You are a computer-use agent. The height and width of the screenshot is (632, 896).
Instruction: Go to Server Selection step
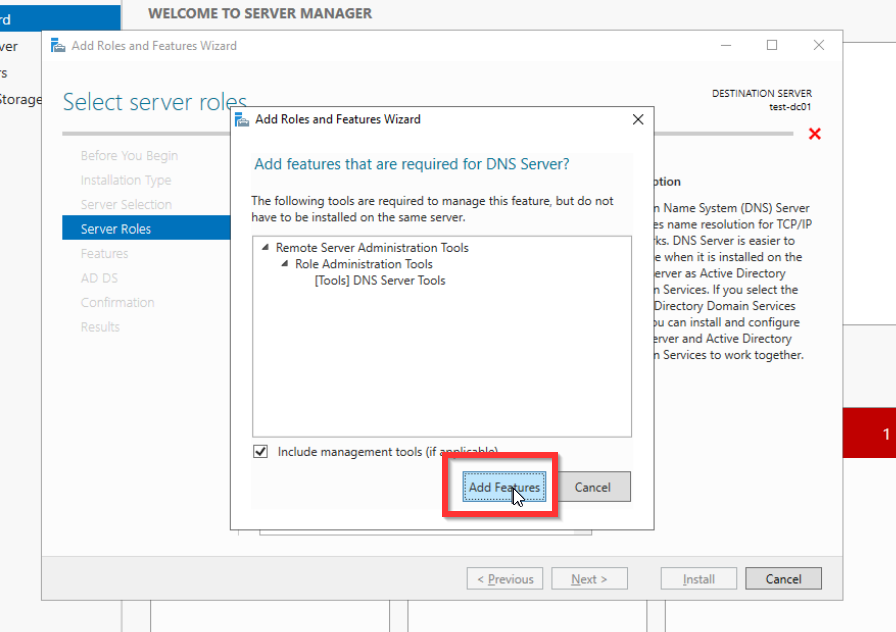pos(126,205)
